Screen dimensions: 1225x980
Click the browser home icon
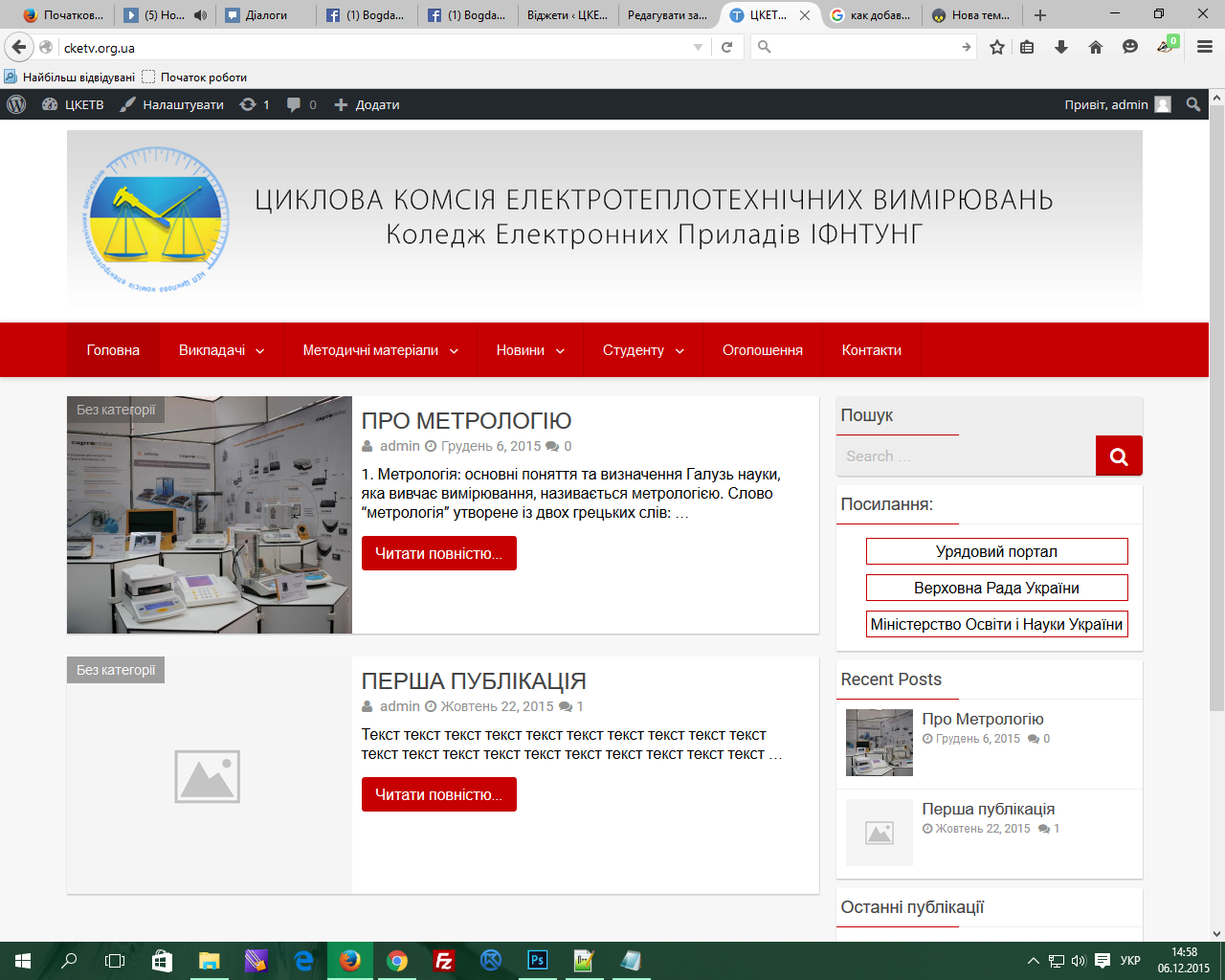pos(1096,47)
